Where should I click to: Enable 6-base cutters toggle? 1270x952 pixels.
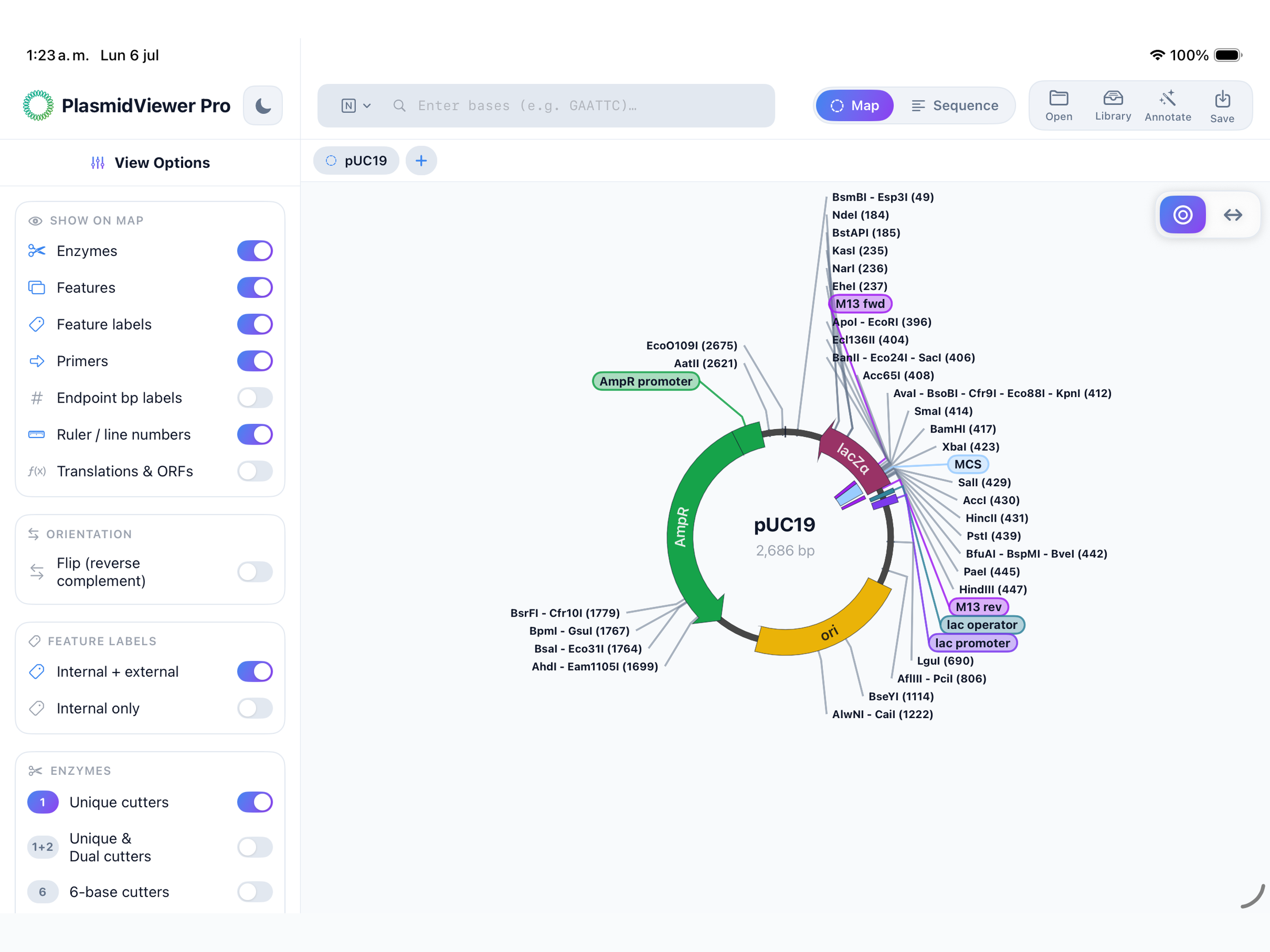click(x=255, y=892)
